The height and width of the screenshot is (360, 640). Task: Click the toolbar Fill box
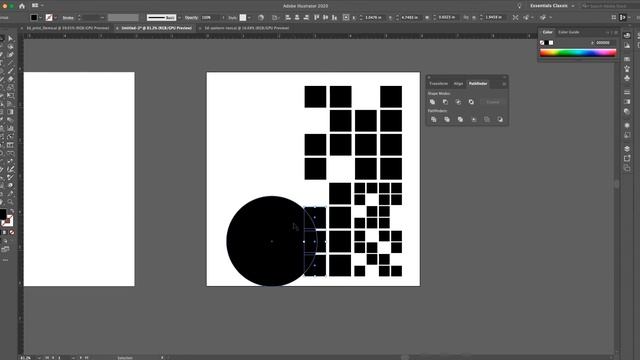click(3, 214)
